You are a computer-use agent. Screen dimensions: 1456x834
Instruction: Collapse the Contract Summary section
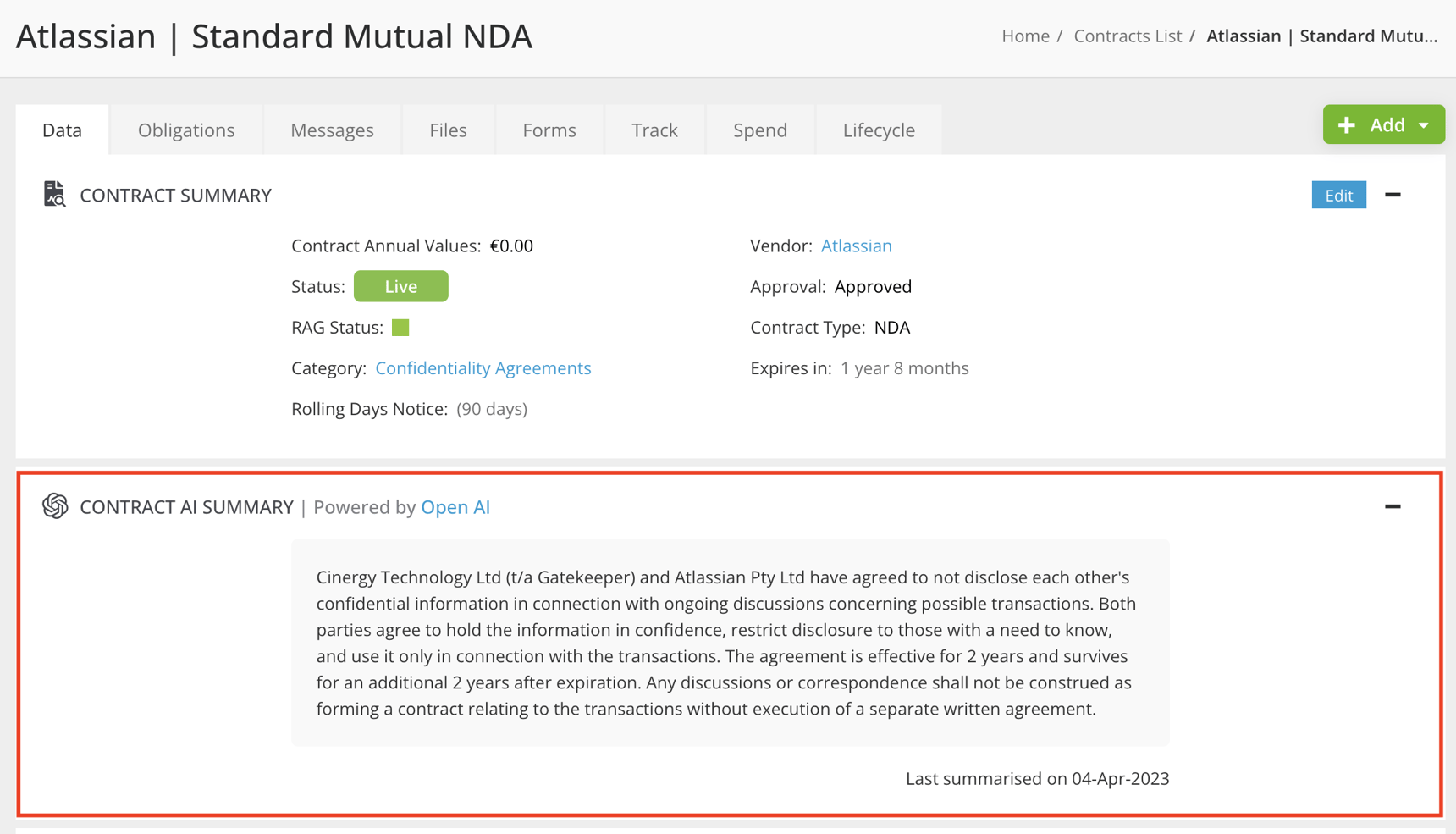1393,195
